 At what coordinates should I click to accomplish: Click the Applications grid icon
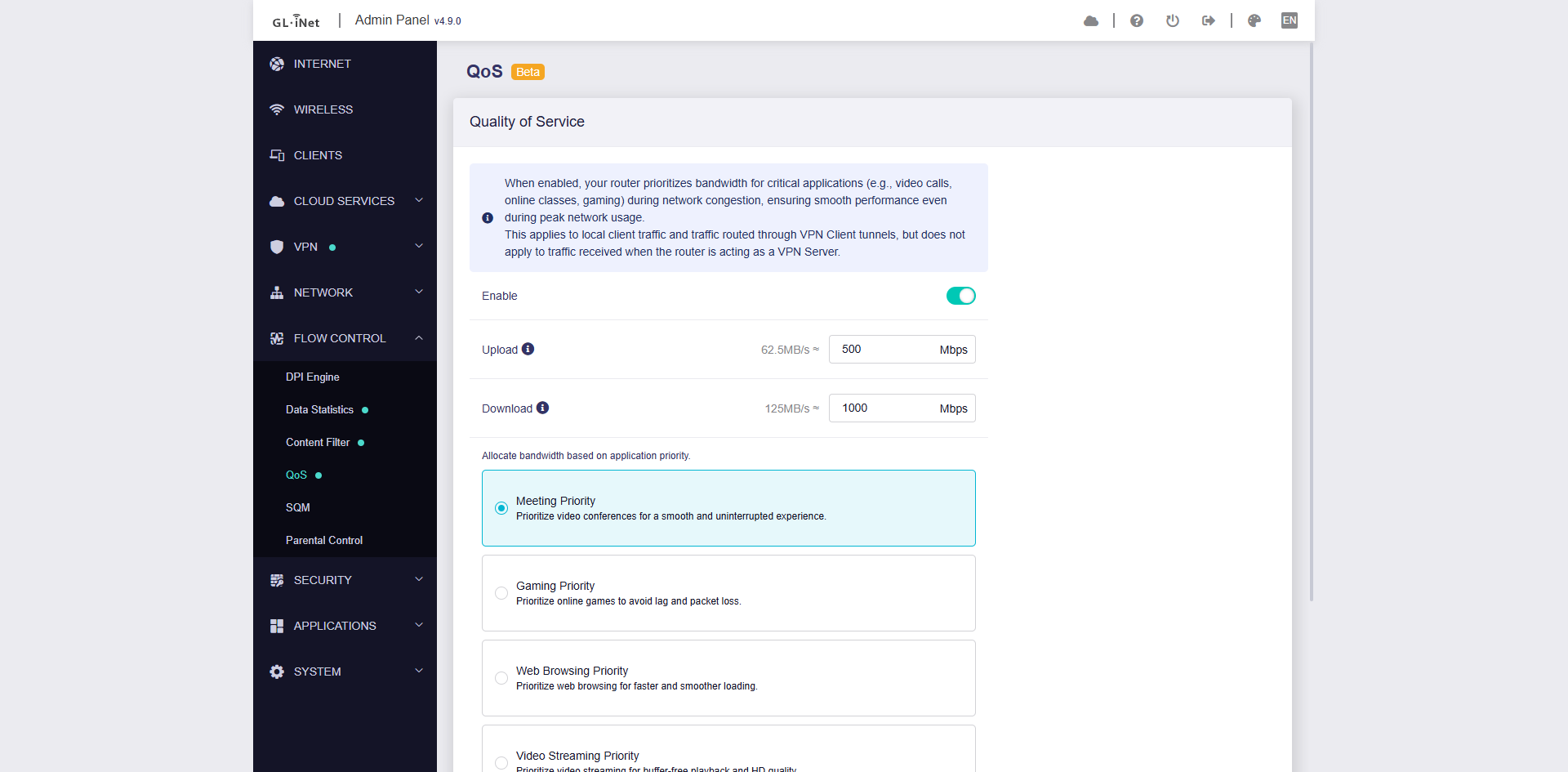tap(277, 626)
